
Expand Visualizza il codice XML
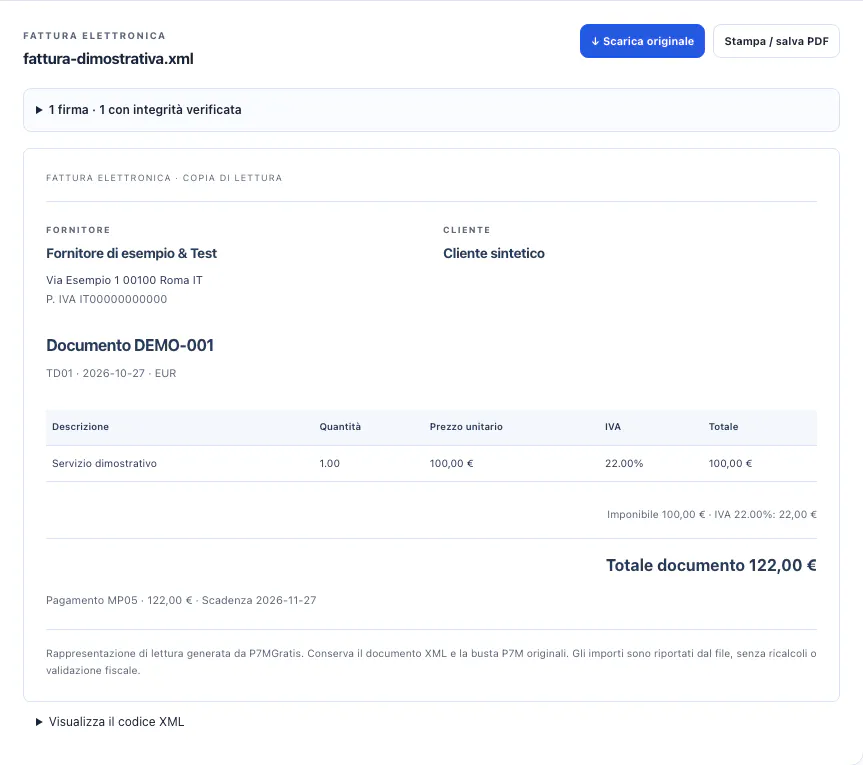(x=110, y=722)
